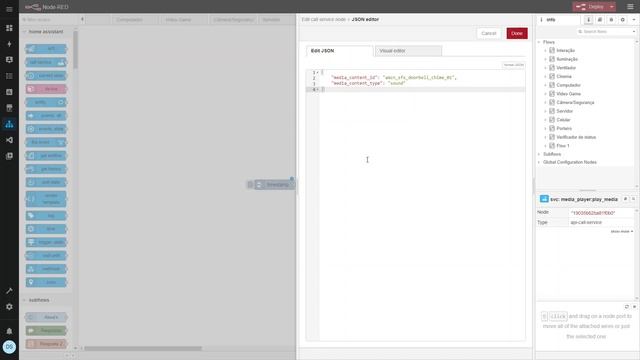Image resolution: width=640 pixels, height=360 pixels.
Task: Expand the Interação flow
Action: point(545,51)
